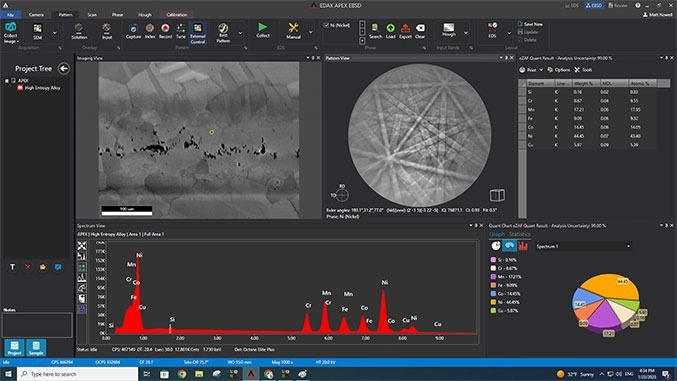Screen dimensions: 677x381
Task: Click the top spectrum toolbar expand icon
Action: 82,245
